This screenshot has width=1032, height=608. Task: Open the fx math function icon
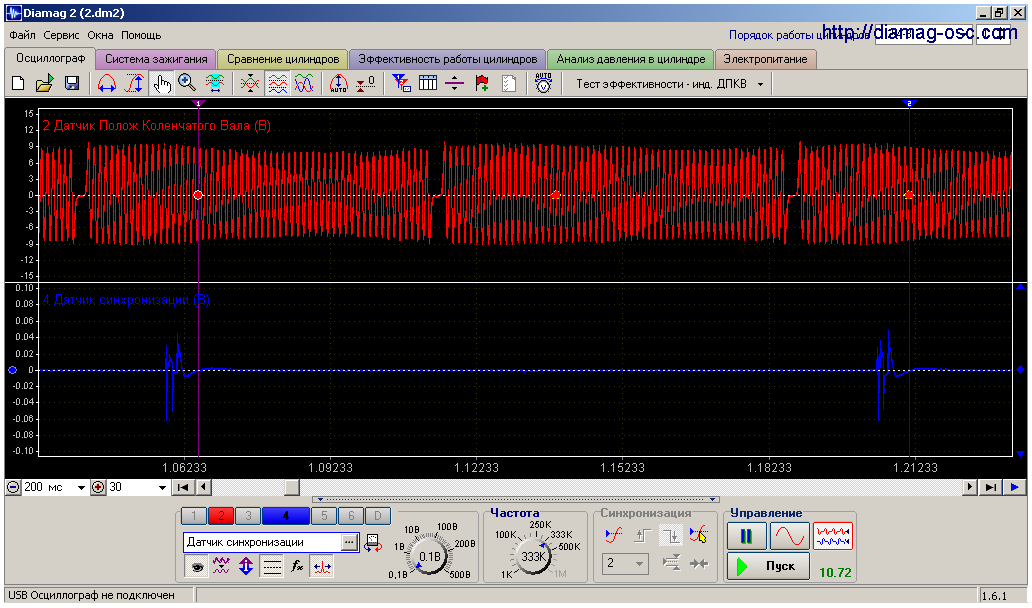click(x=296, y=566)
